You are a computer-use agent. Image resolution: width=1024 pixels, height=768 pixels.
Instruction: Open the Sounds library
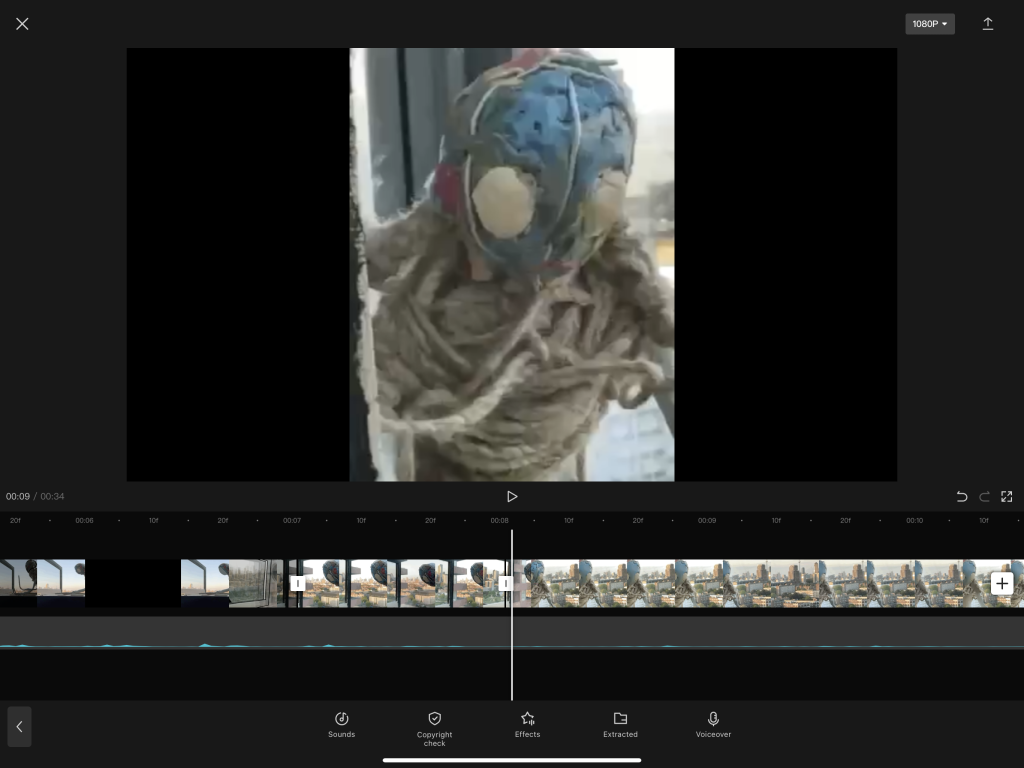(x=342, y=725)
